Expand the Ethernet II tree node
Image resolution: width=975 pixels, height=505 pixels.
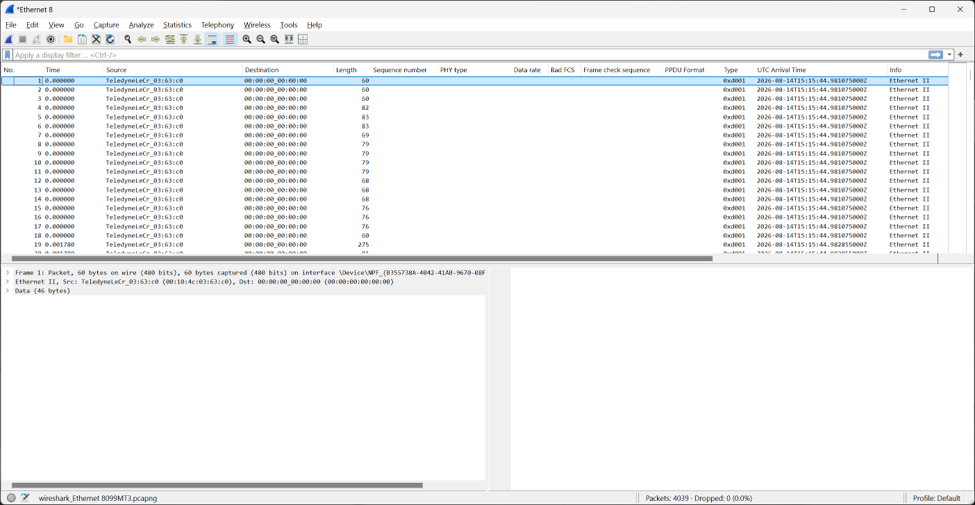[x=7, y=282]
